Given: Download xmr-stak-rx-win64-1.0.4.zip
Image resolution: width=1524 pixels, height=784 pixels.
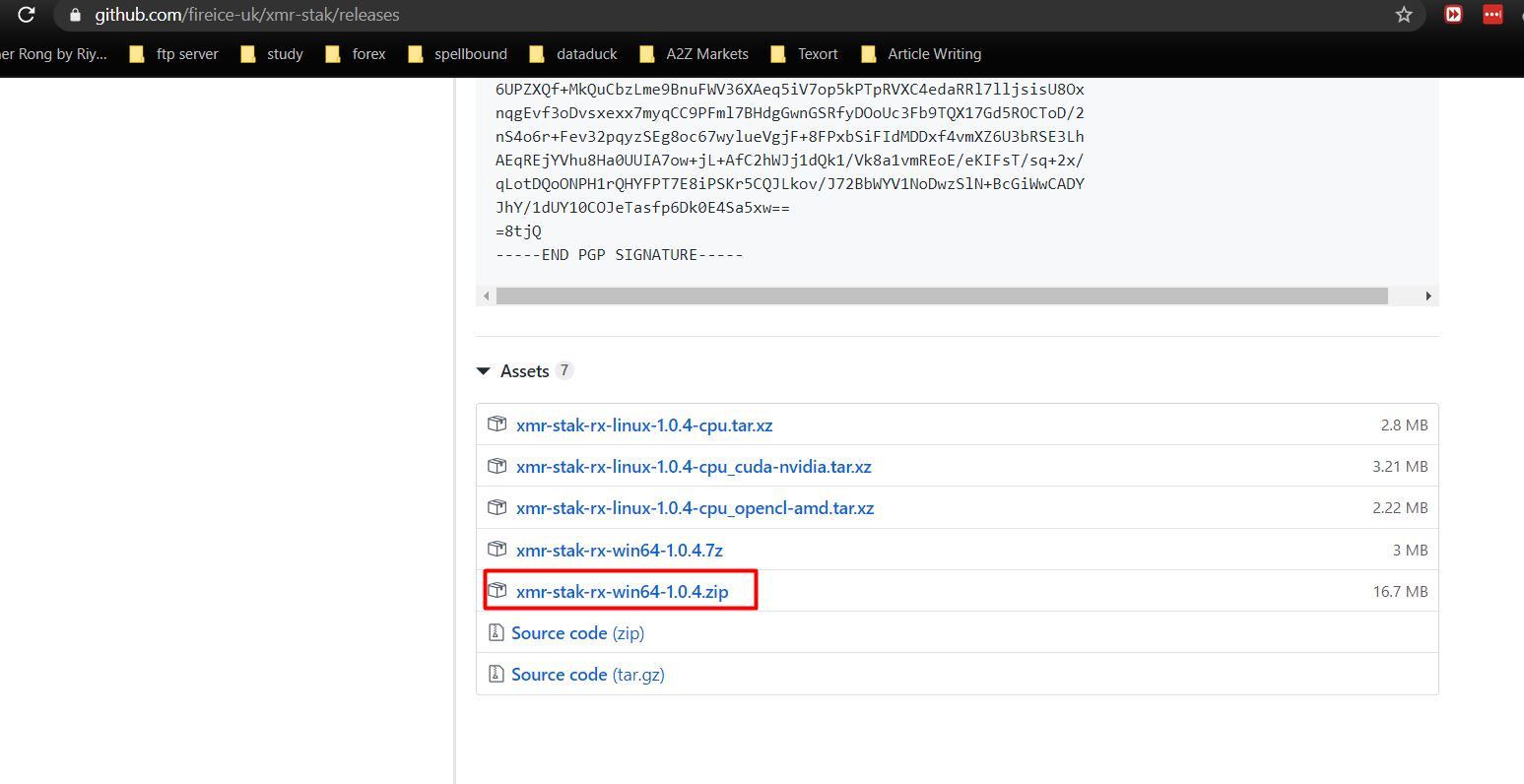Looking at the screenshot, I should click(623, 592).
